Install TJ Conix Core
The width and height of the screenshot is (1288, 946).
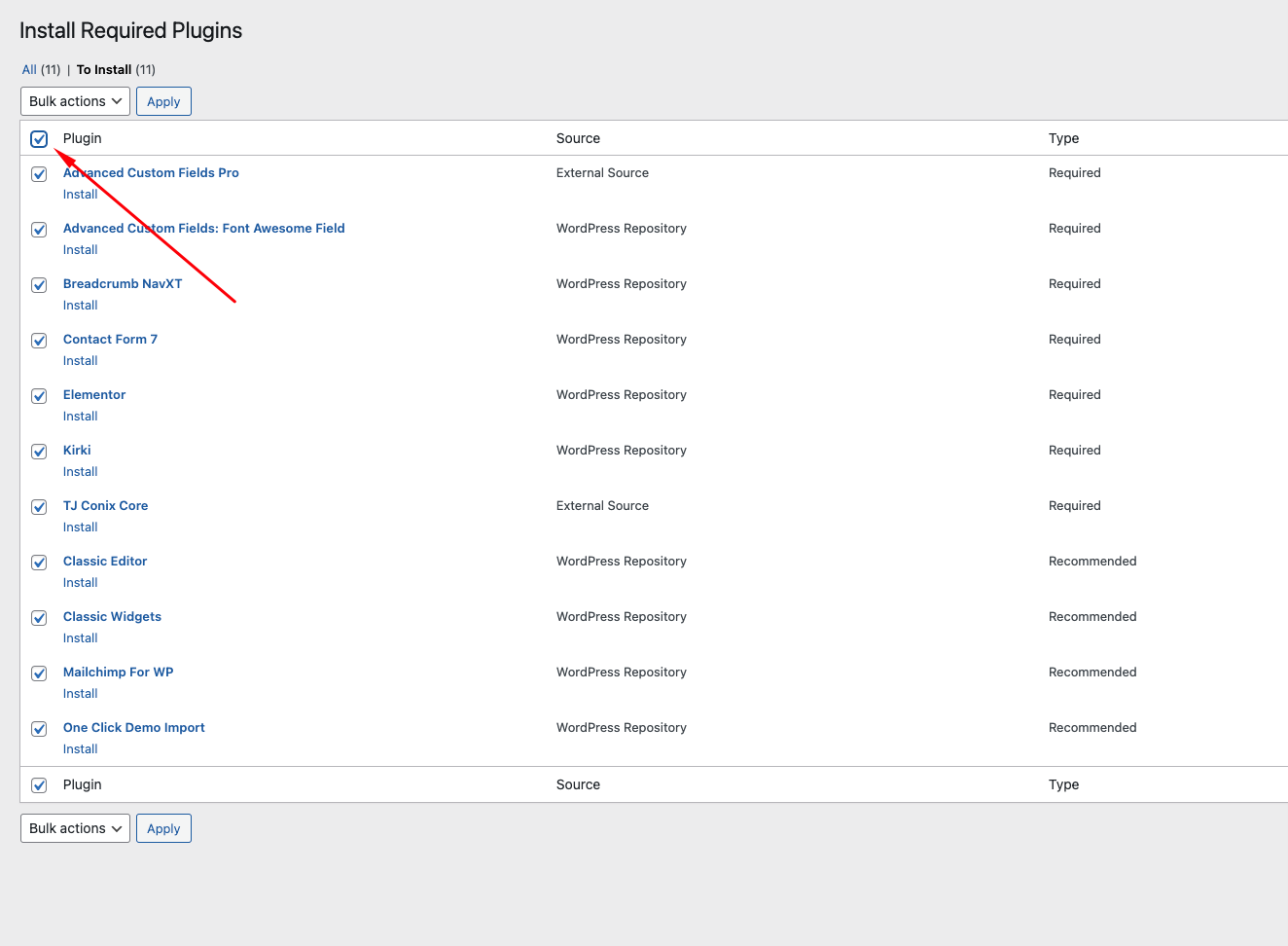81,527
